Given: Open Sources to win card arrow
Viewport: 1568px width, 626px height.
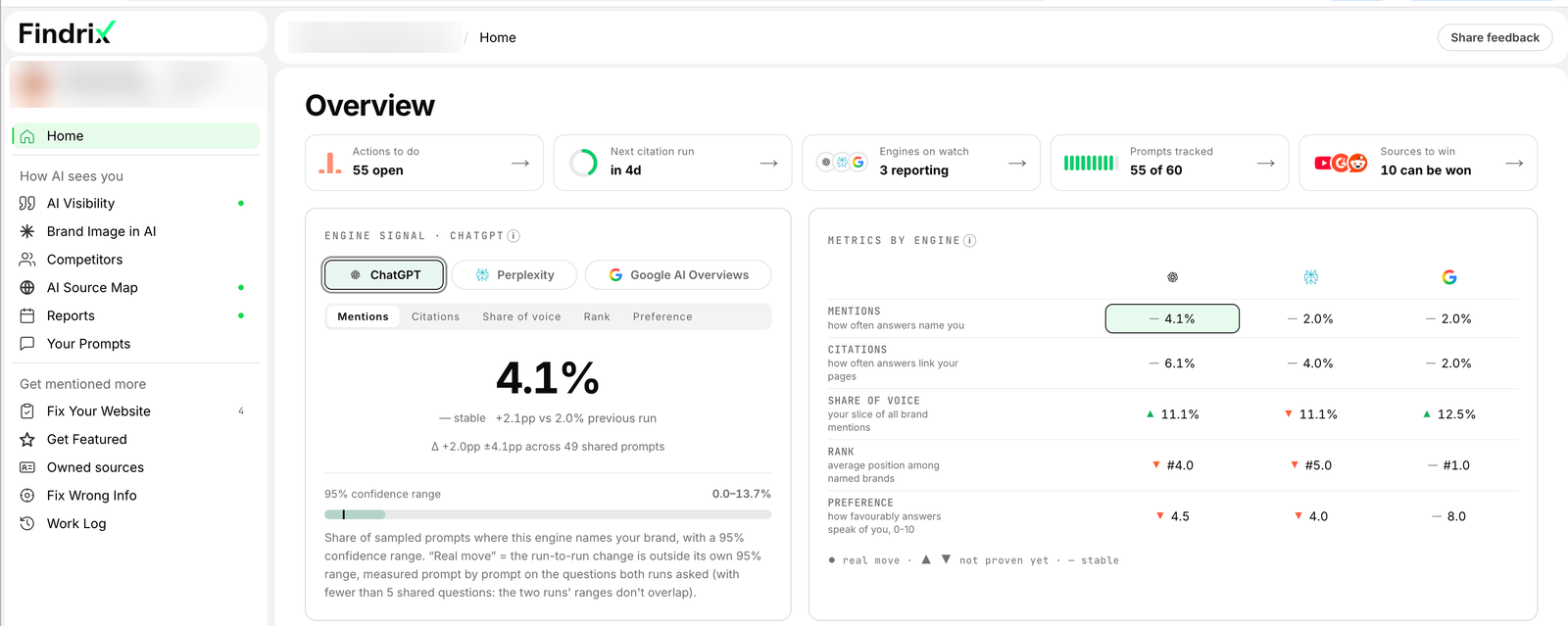Looking at the screenshot, I should point(1514,163).
